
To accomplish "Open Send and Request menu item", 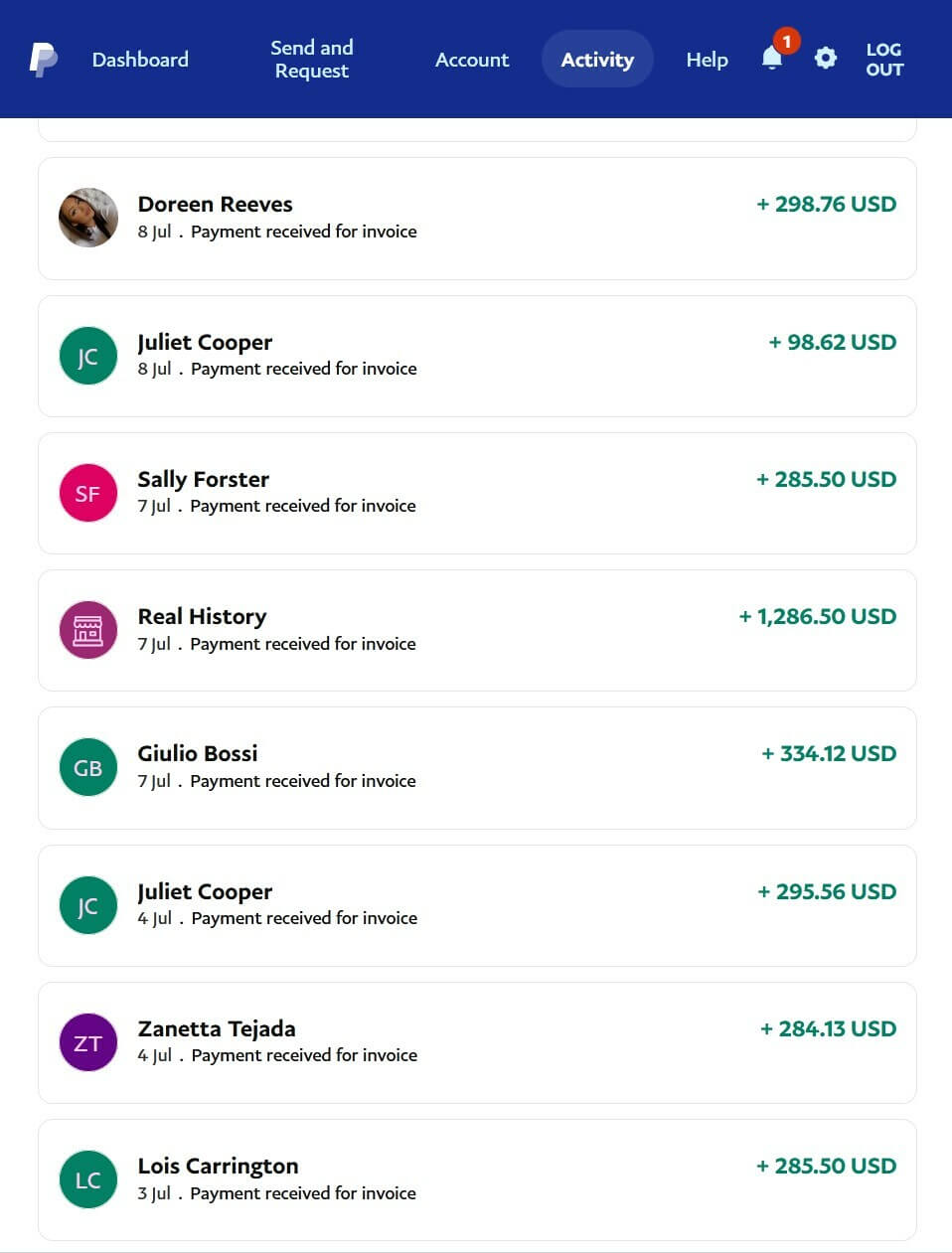I will 312,60.
